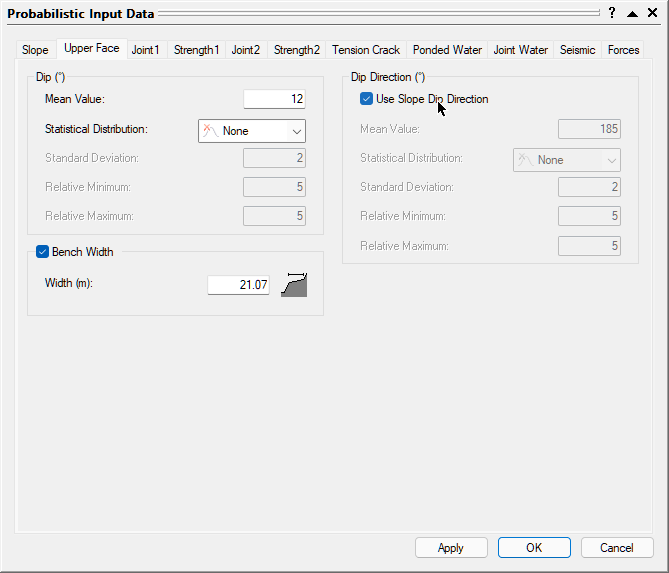The image size is (669, 573).
Task: Switch to the Ponded Water tab
Action: coord(447,50)
